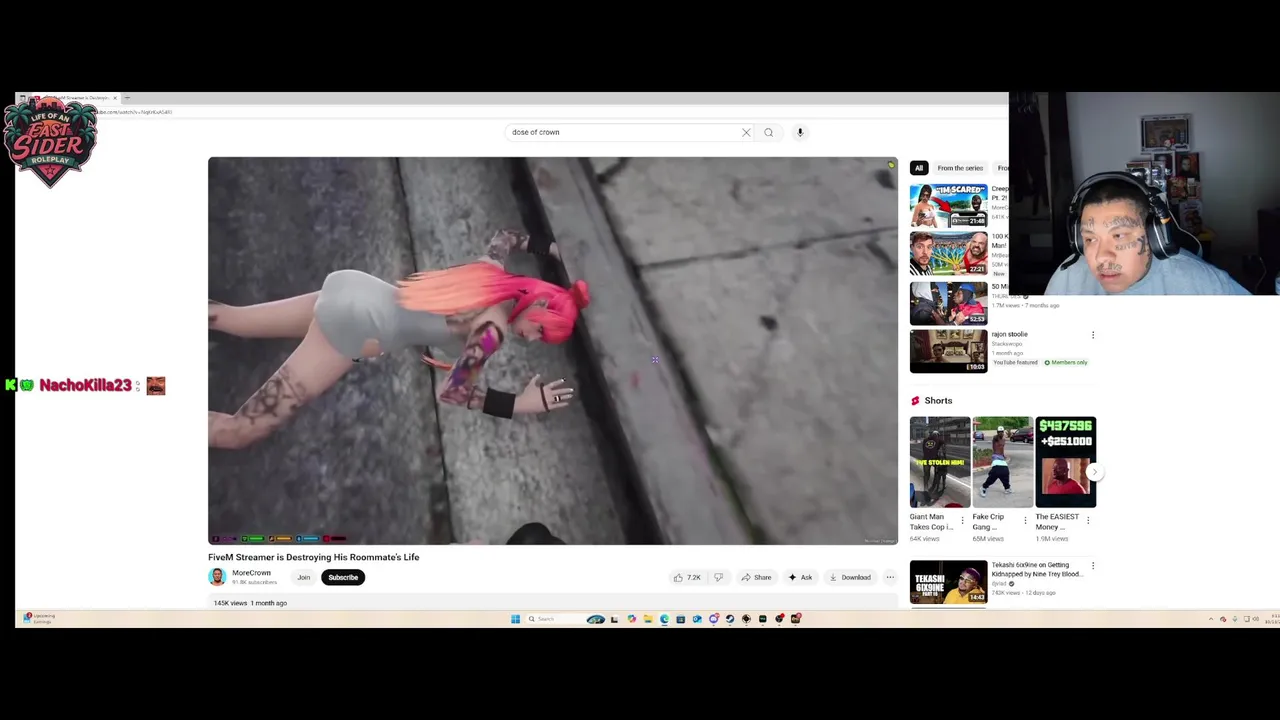Open the MoreCrown channel name link
1280x720 pixels.
[x=251, y=573]
